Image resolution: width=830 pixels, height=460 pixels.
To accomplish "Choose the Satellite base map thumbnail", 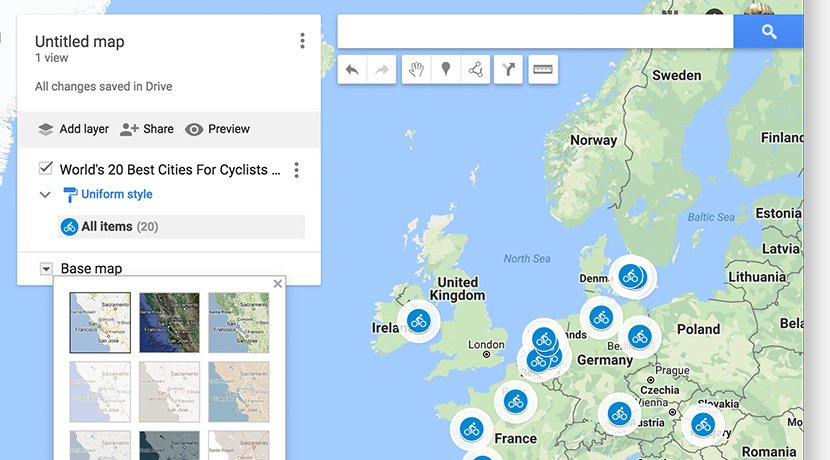I will [169, 322].
